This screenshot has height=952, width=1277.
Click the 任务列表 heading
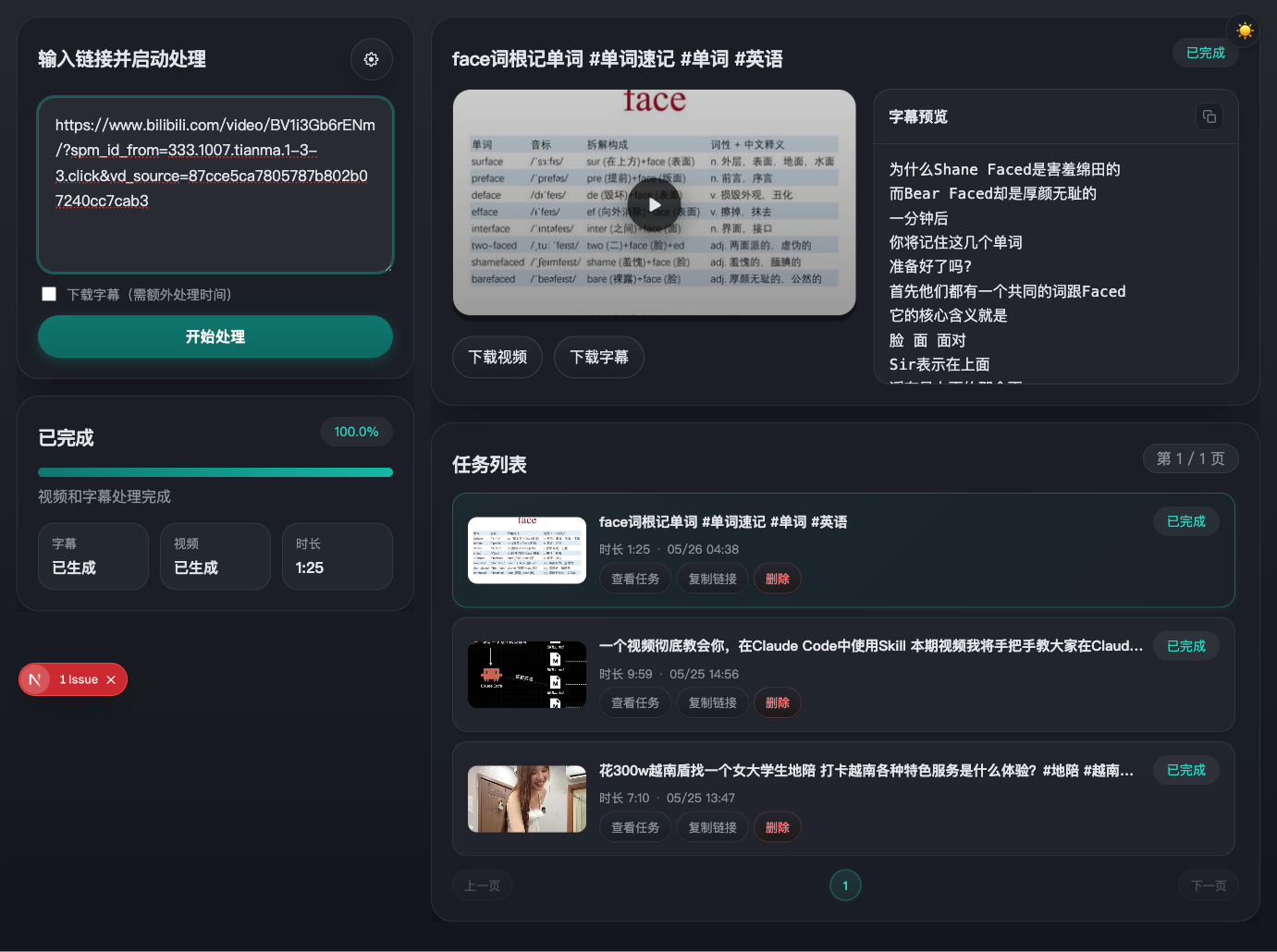(x=489, y=464)
